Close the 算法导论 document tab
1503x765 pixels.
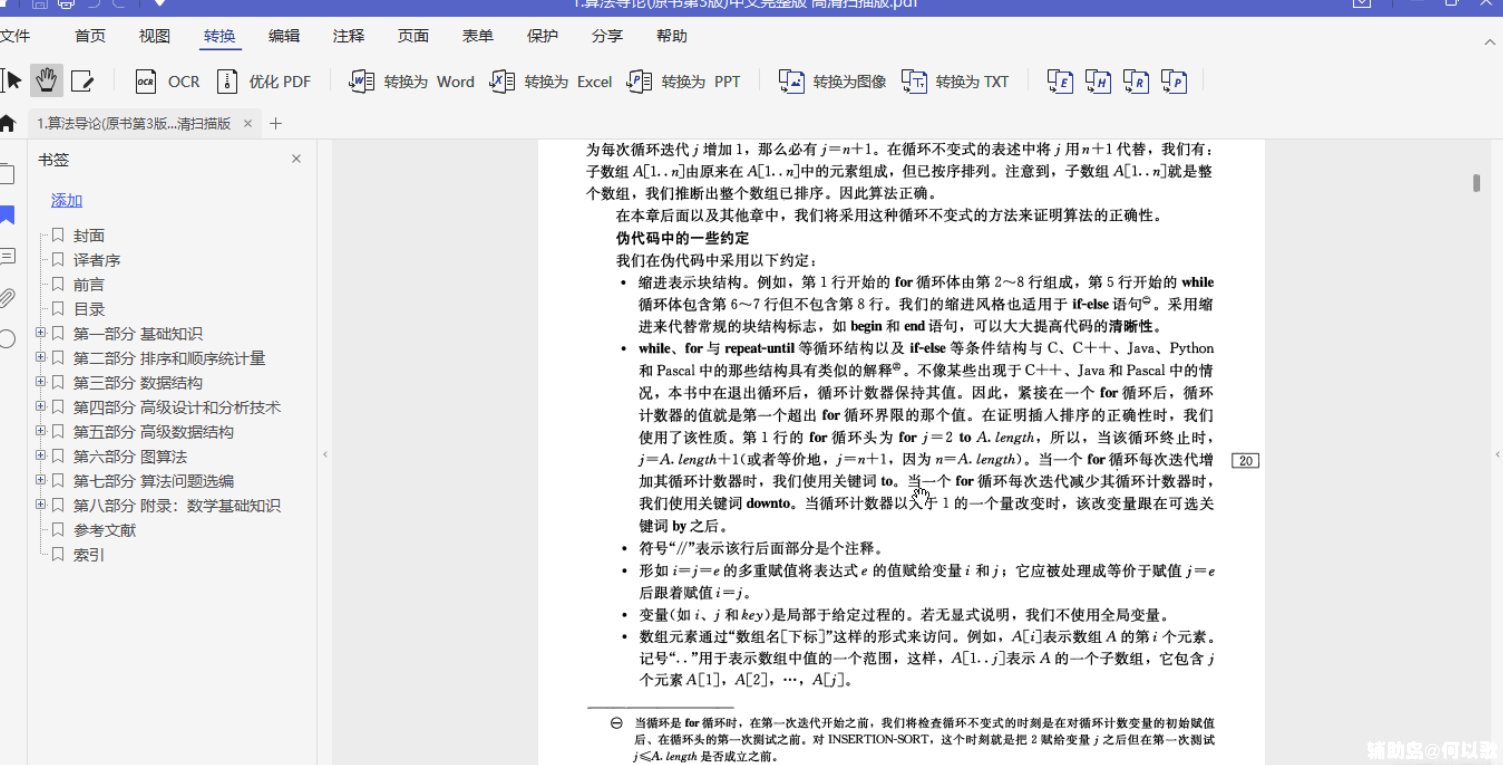[247, 124]
